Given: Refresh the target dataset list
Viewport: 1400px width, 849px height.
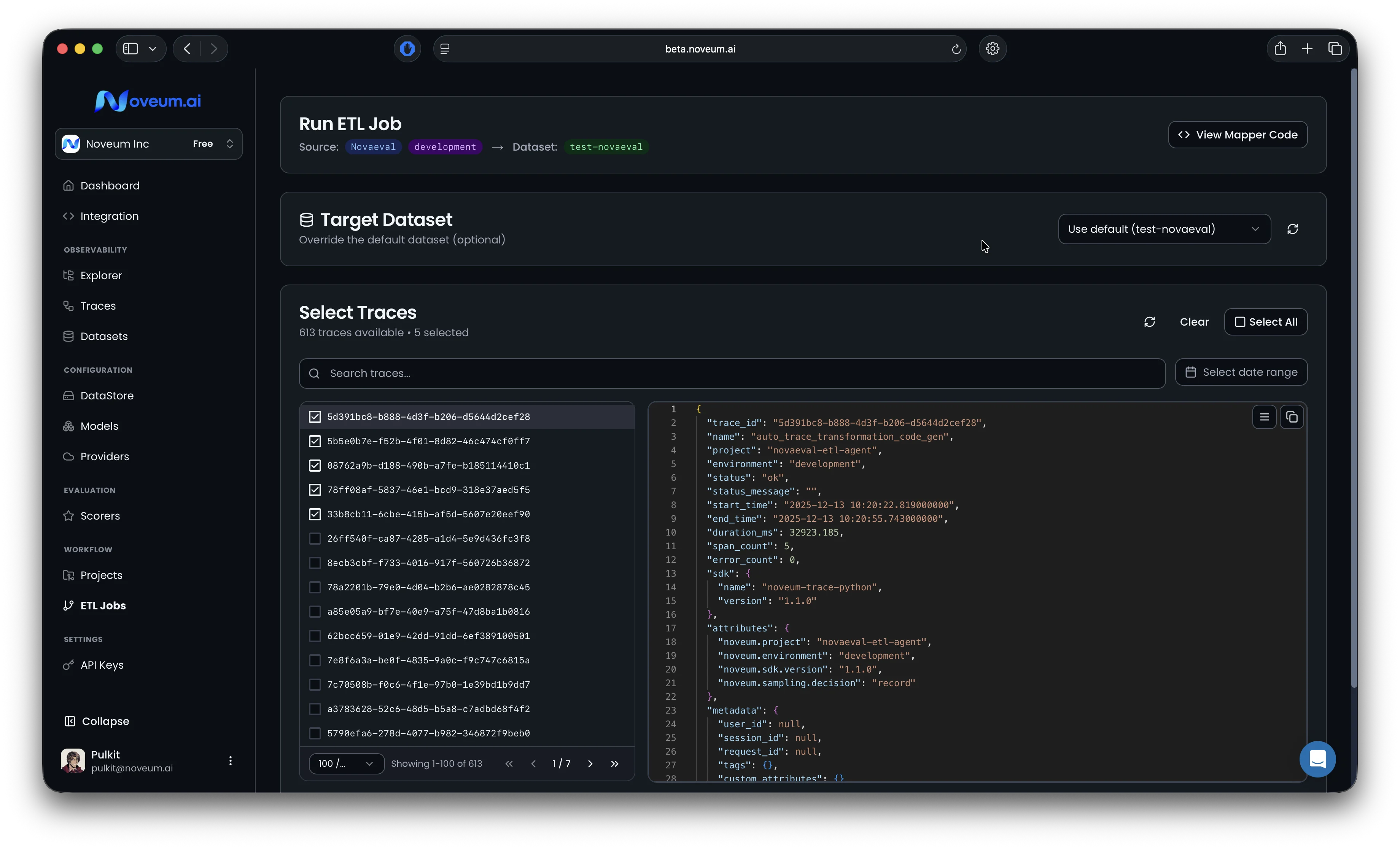Looking at the screenshot, I should tap(1293, 229).
